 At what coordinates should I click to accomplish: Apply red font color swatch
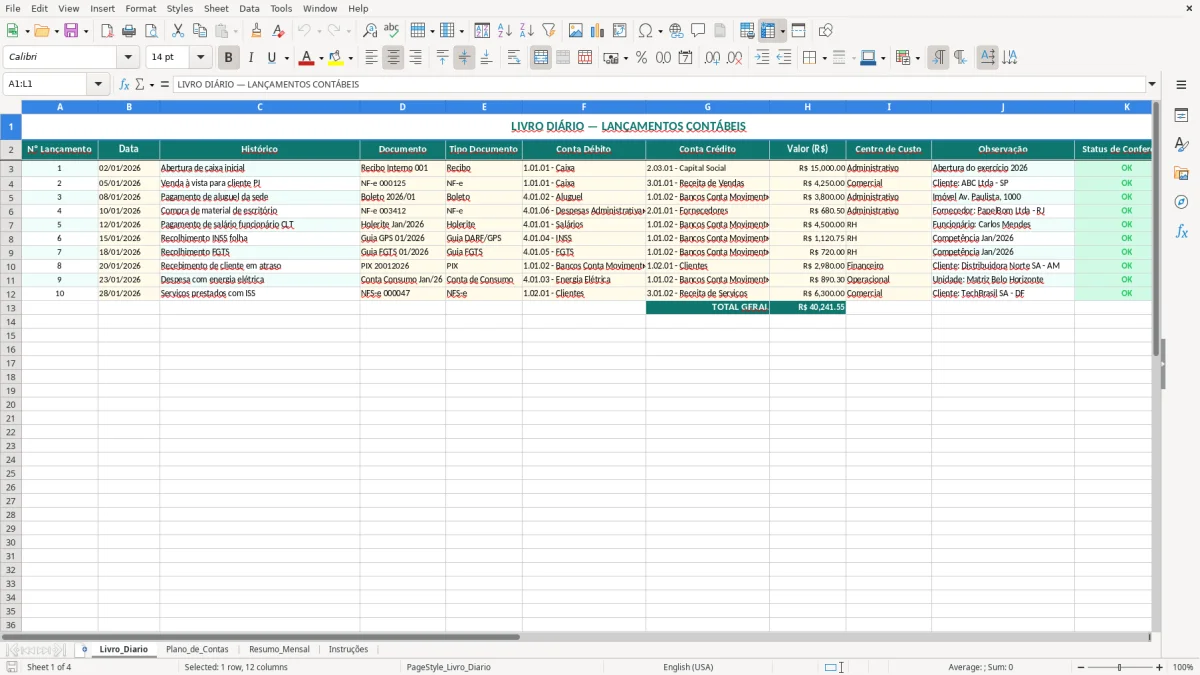[306, 58]
